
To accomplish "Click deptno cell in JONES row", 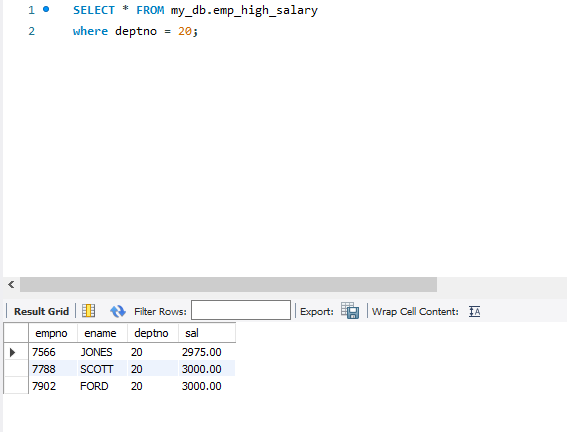I will click(x=153, y=352).
